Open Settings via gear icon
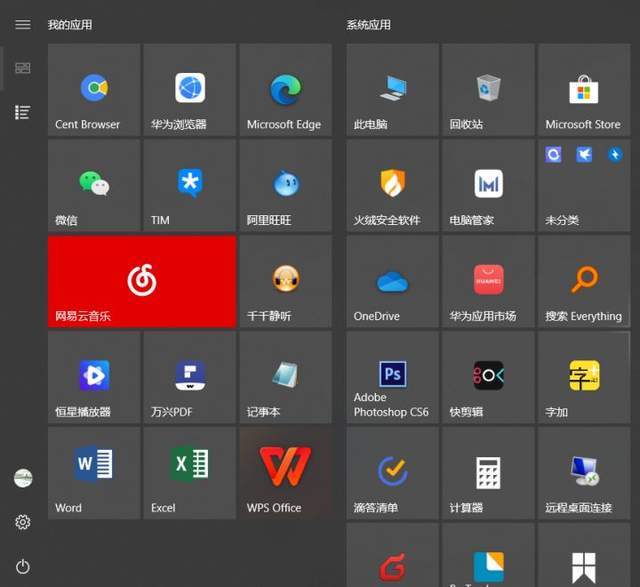Viewport: 640px width, 587px height. click(23, 522)
